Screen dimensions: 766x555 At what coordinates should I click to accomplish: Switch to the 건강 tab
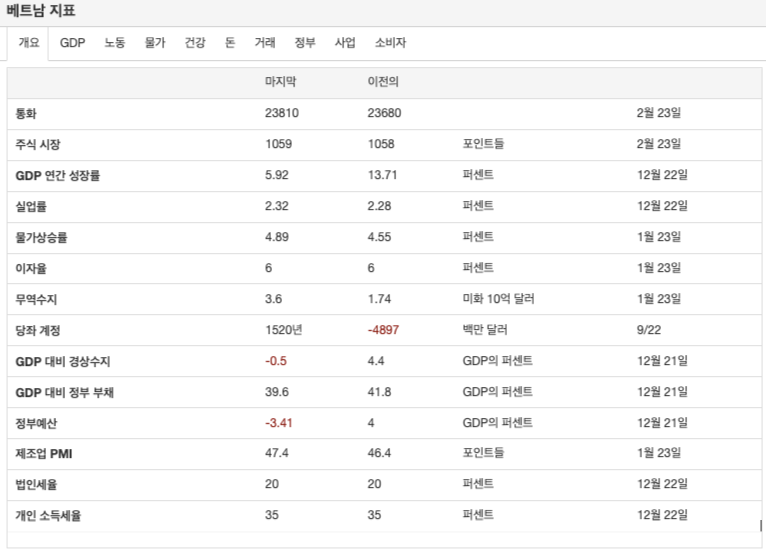click(x=195, y=43)
